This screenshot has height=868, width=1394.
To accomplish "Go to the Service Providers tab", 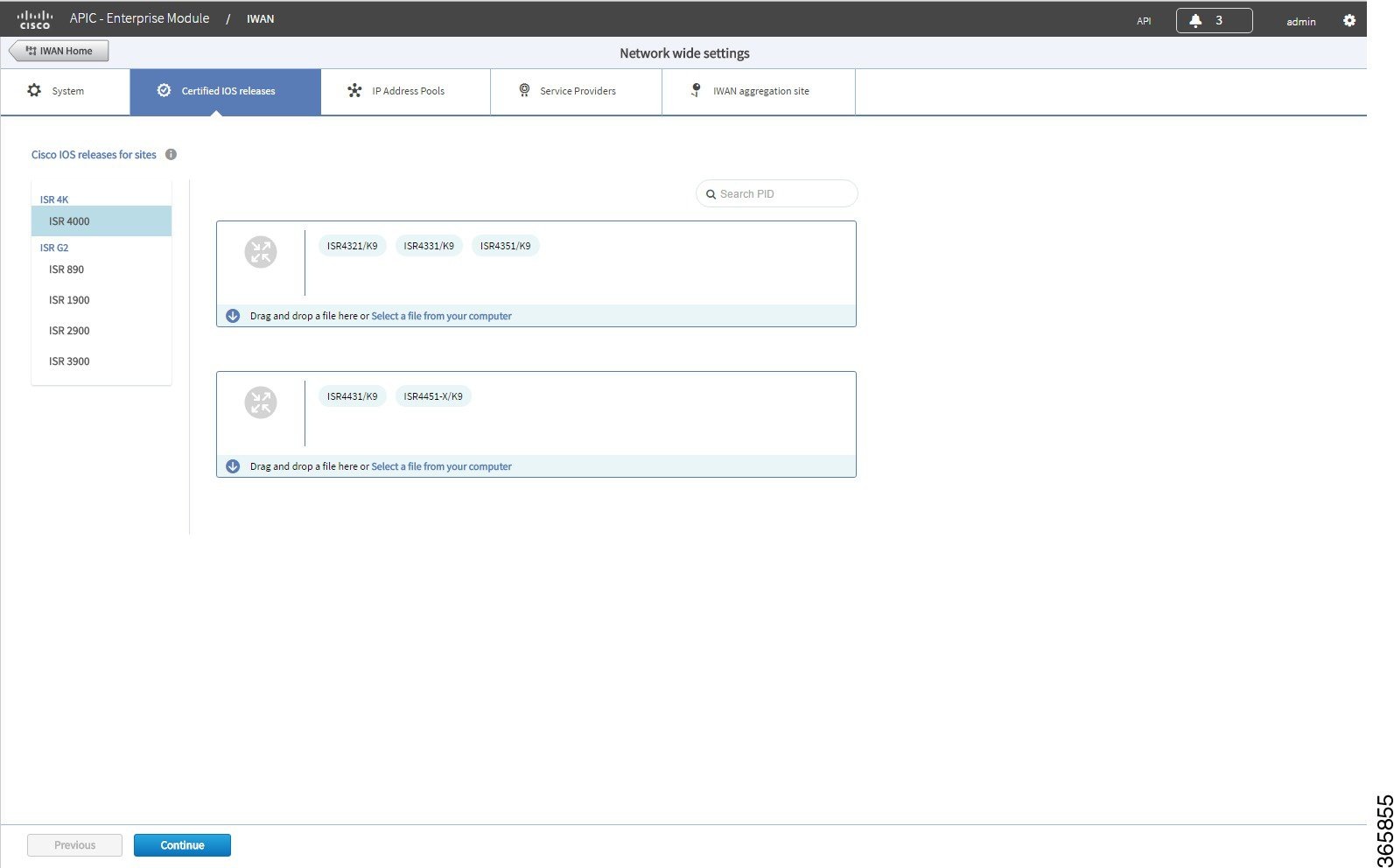I will (x=577, y=92).
